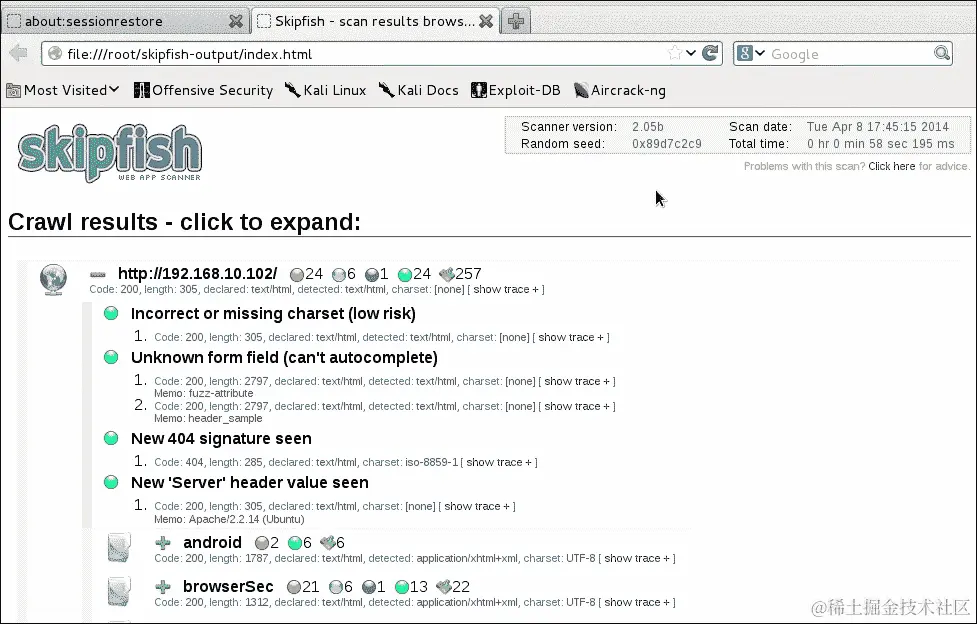The width and height of the screenshot is (977, 624).
Task: Click the android folder icon
Action: [119, 548]
